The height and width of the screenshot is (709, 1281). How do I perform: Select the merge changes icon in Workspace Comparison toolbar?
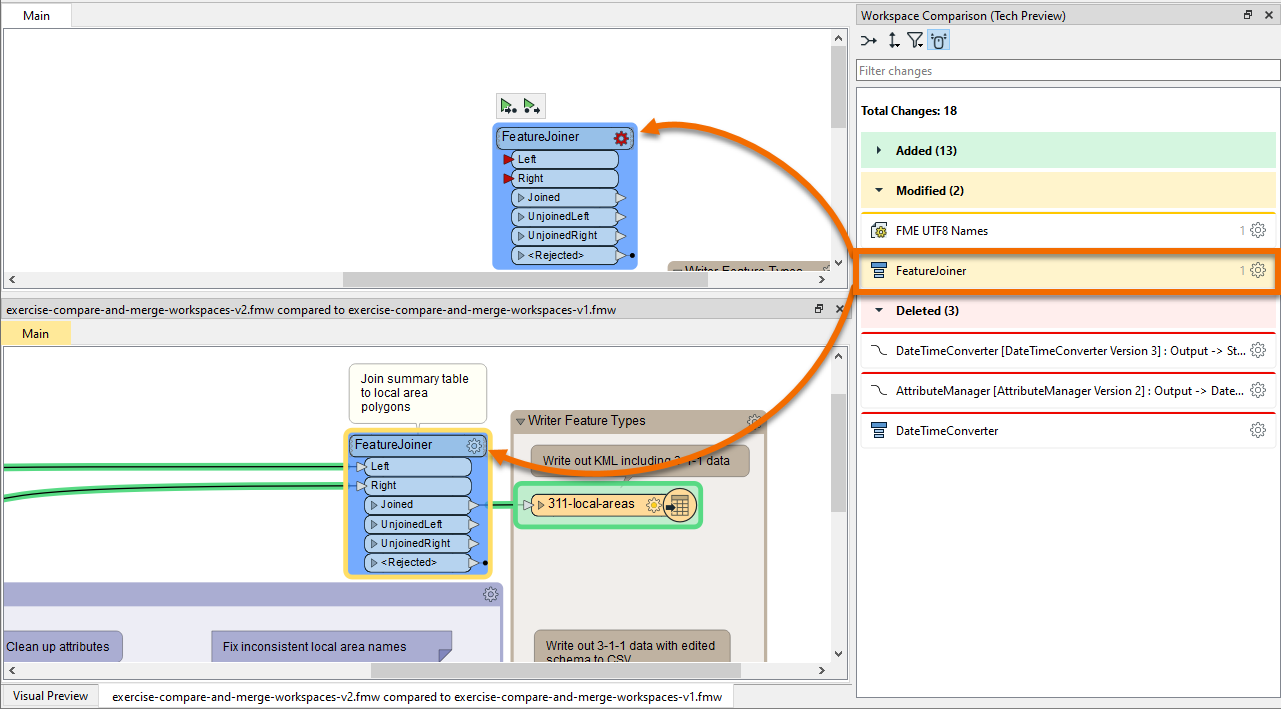(x=868, y=40)
